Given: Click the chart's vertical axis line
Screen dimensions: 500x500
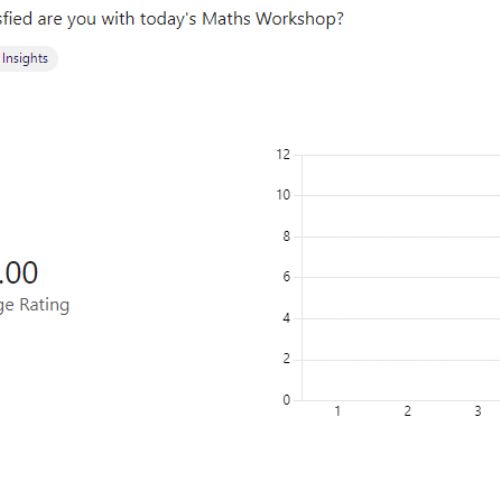Looking at the screenshot, I should pos(302,278).
